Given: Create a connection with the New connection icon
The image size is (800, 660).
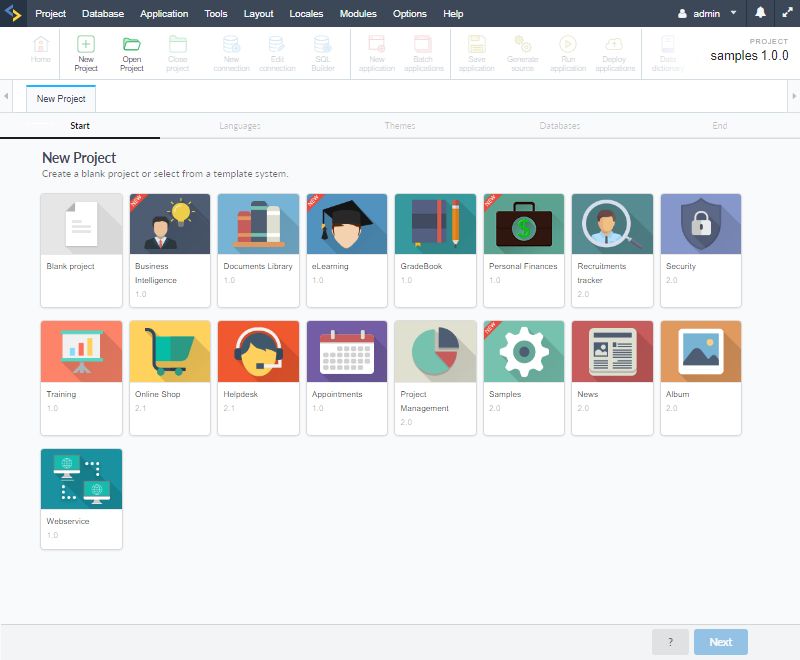Looking at the screenshot, I should click(x=231, y=52).
